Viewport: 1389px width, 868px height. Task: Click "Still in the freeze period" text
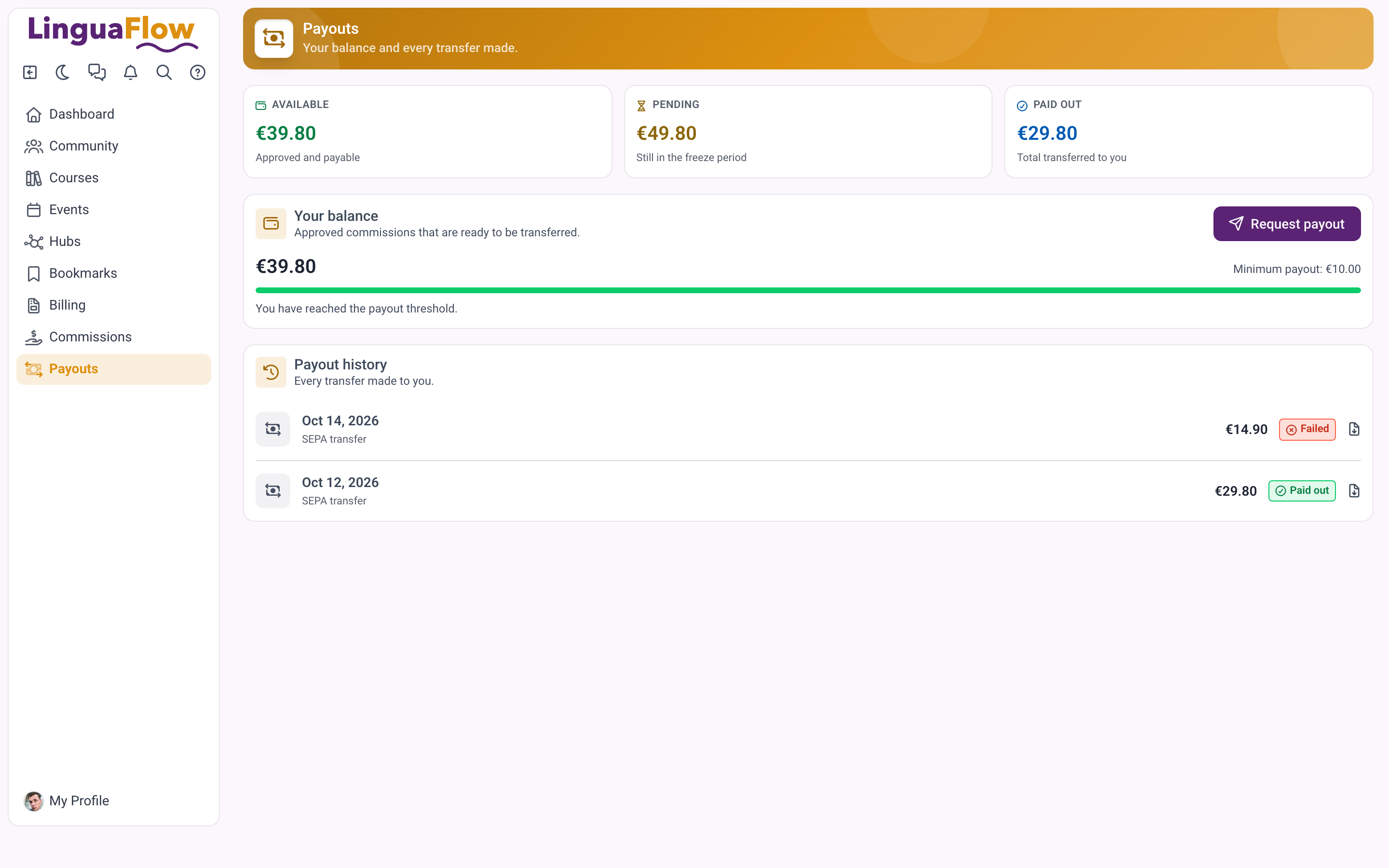[691, 157]
